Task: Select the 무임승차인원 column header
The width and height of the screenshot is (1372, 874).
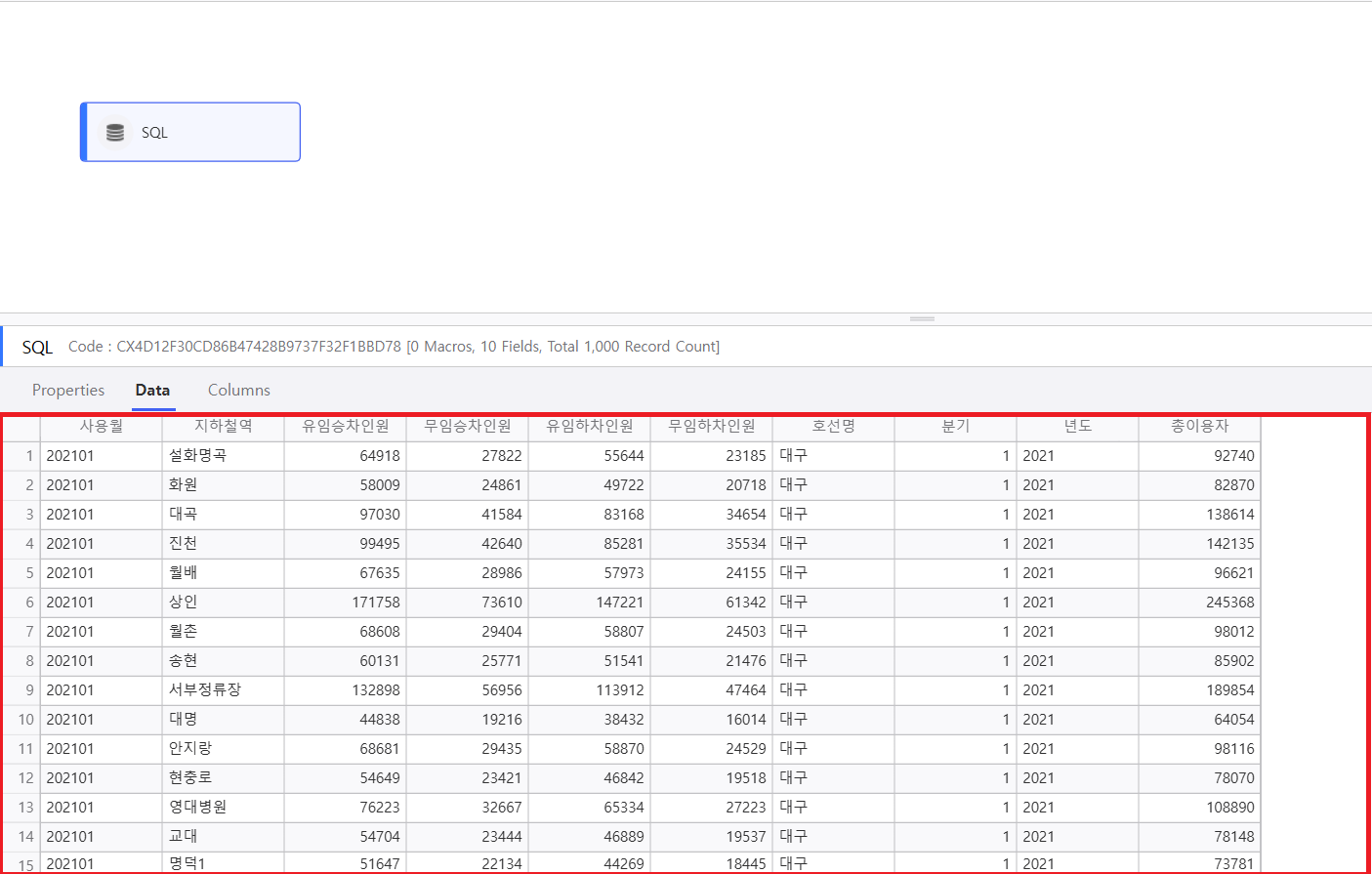Action: (x=468, y=426)
